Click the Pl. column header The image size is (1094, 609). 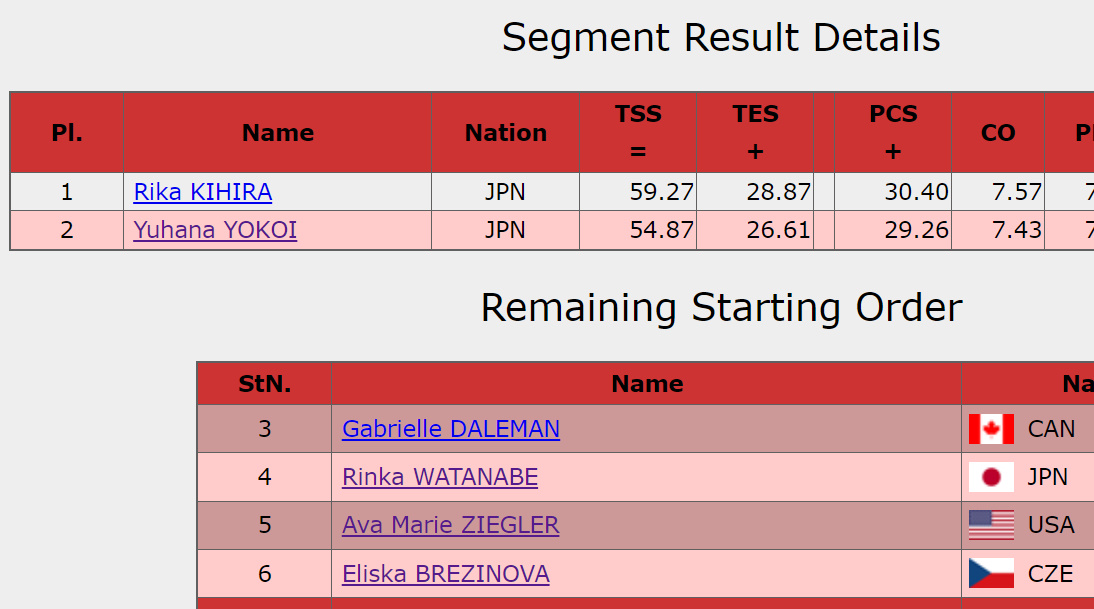tap(67, 133)
